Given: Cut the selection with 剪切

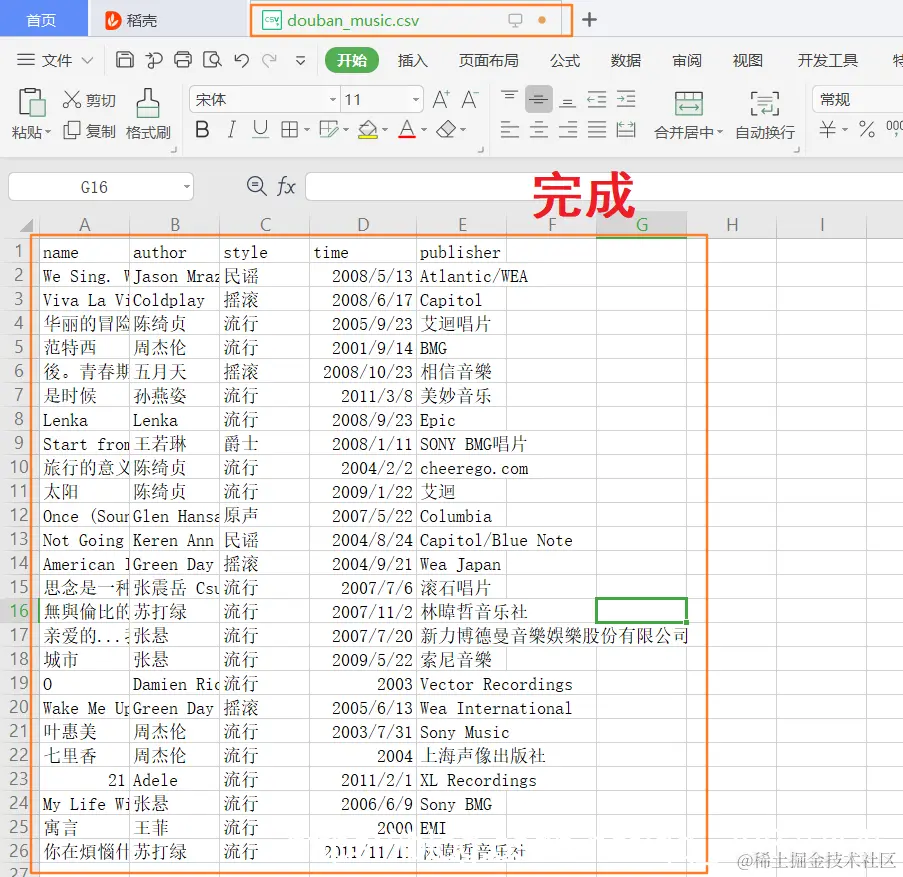Looking at the screenshot, I should coord(89,100).
